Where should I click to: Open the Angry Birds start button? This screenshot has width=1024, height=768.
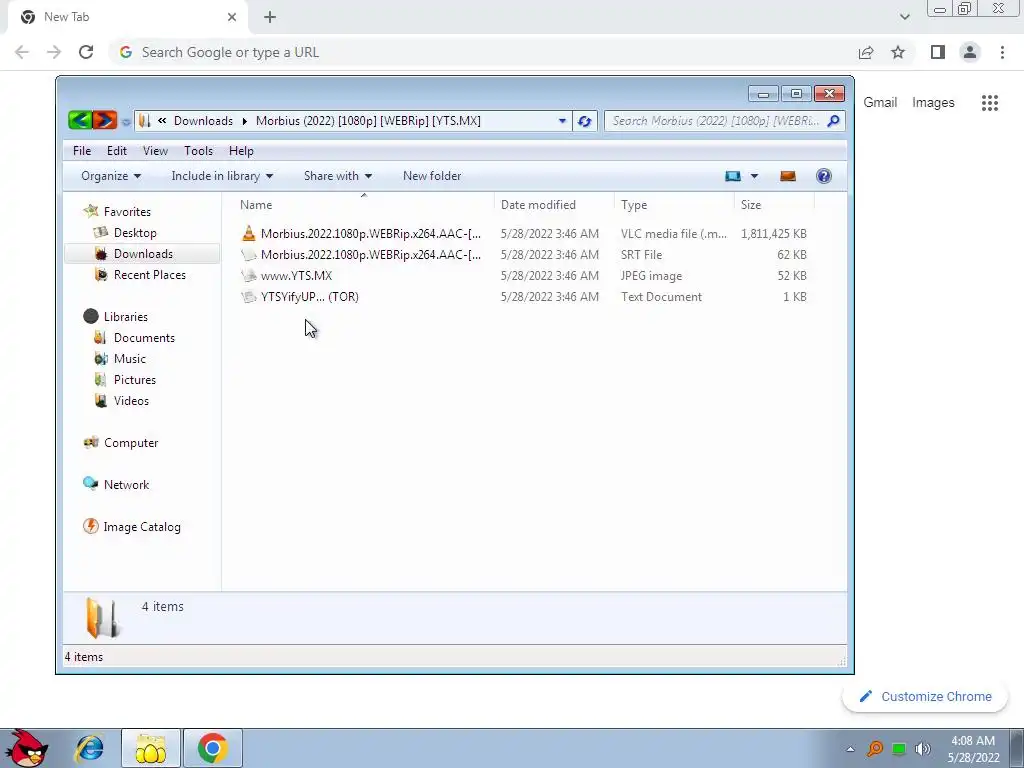point(27,748)
